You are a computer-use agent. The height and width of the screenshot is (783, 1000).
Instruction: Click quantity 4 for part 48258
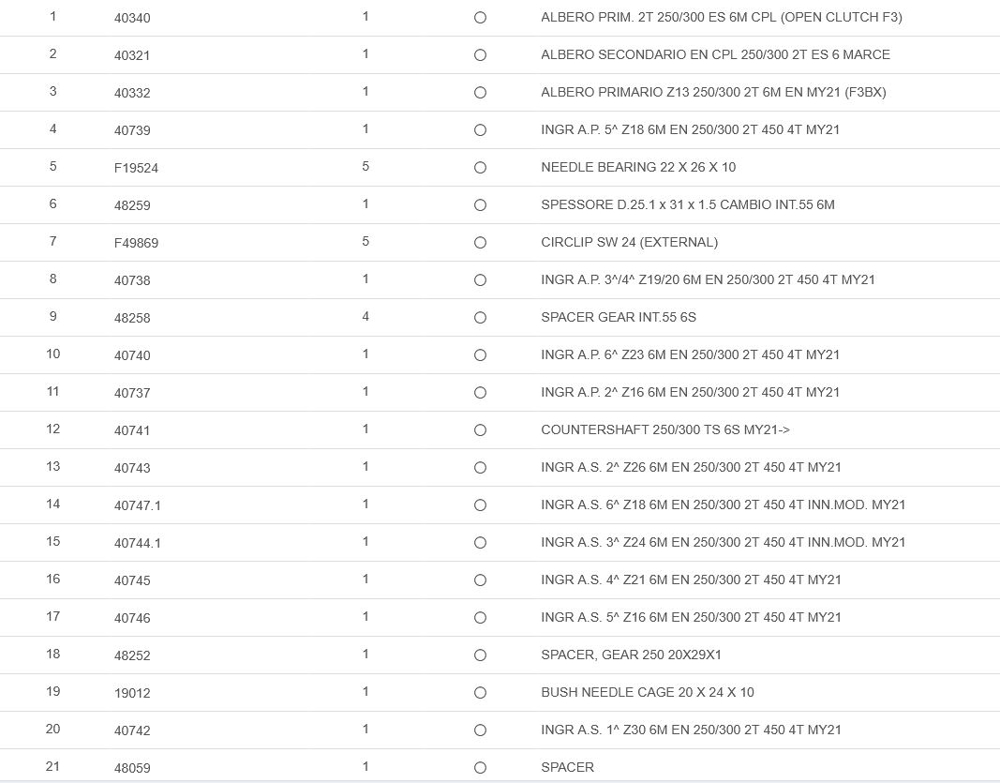(x=365, y=317)
